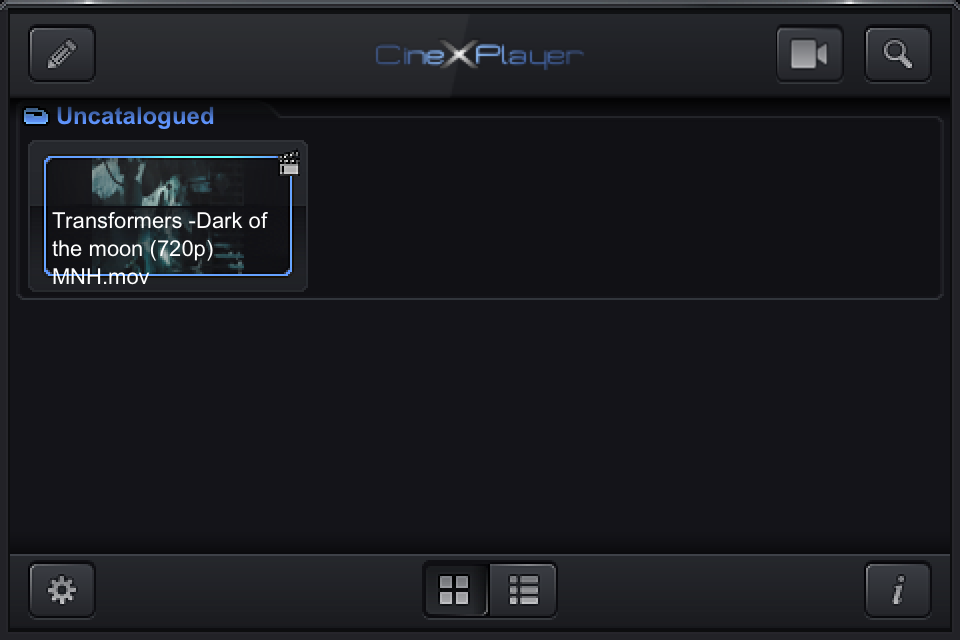Open edit mode with the pencil icon
Screen dimensions: 960x640
pos(62,54)
